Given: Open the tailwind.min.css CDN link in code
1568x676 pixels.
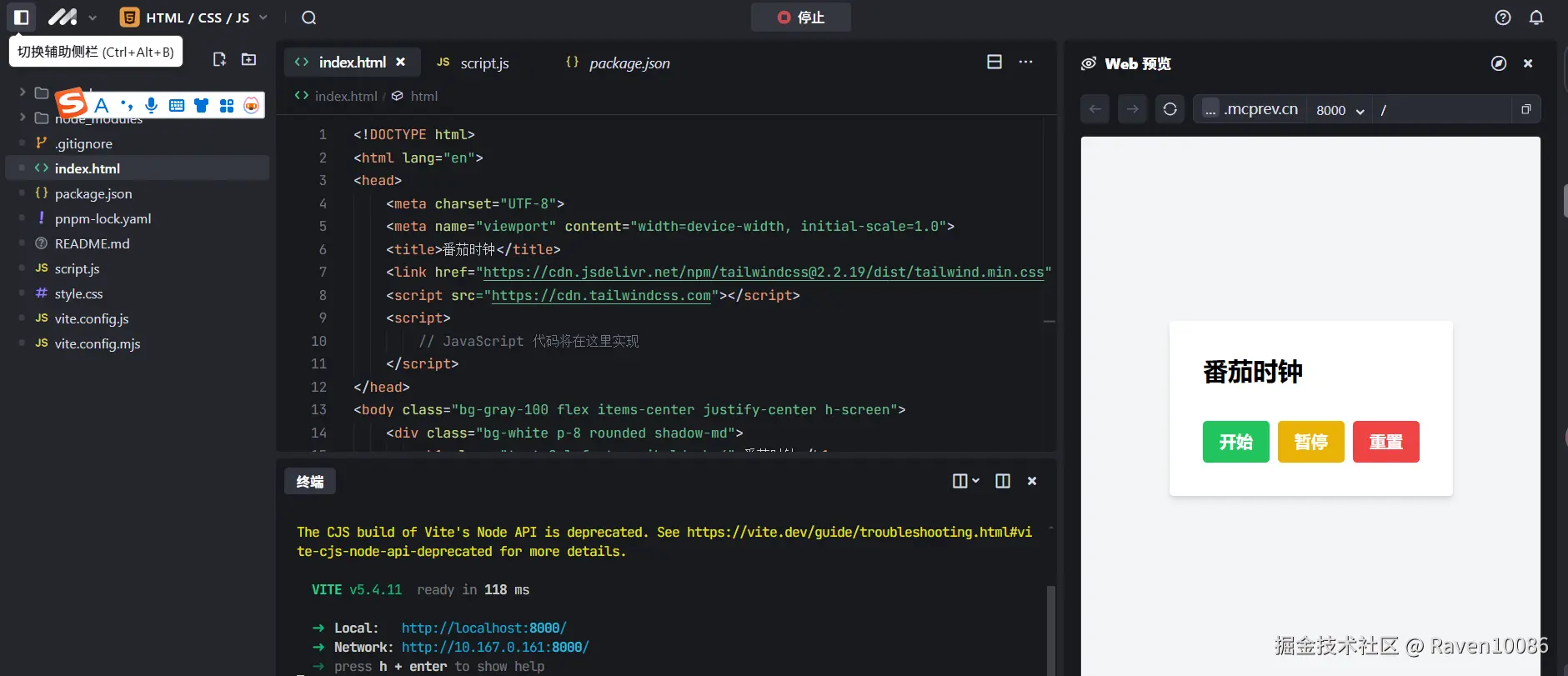Looking at the screenshot, I should (764, 272).
